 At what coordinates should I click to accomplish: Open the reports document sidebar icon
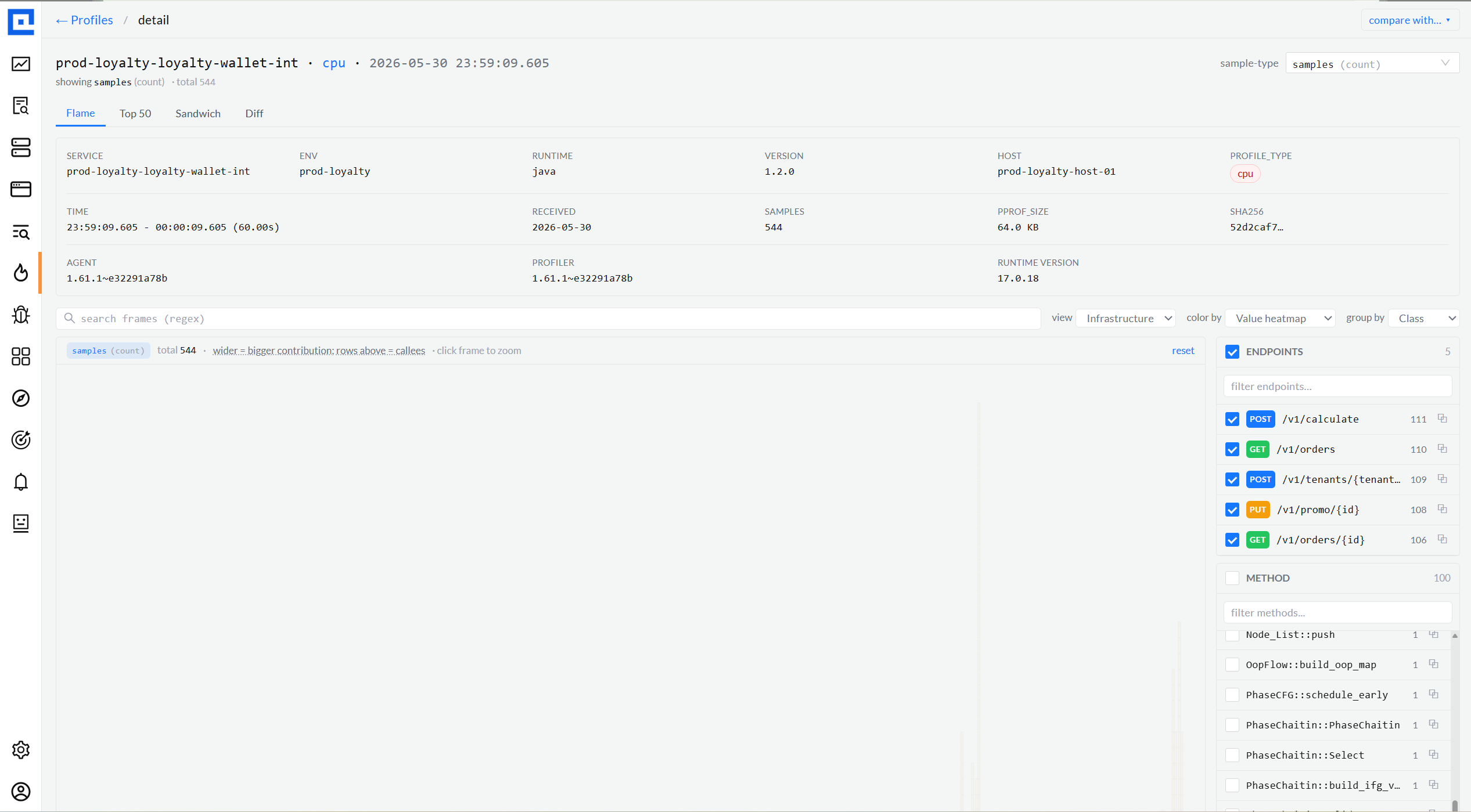[x=21, y=524]
